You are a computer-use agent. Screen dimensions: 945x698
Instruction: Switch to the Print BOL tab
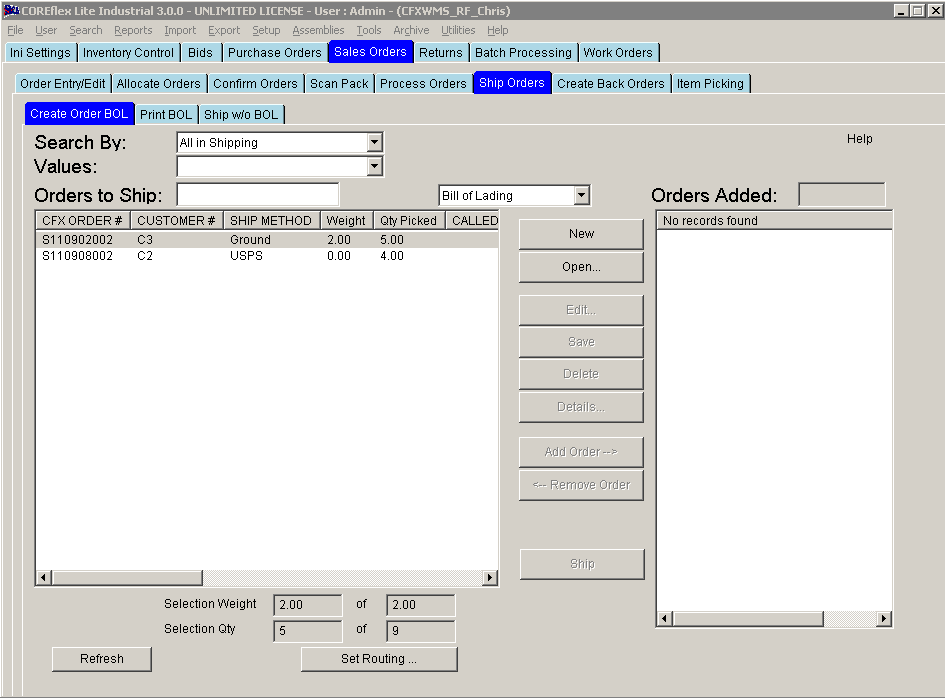pos(166,115)
